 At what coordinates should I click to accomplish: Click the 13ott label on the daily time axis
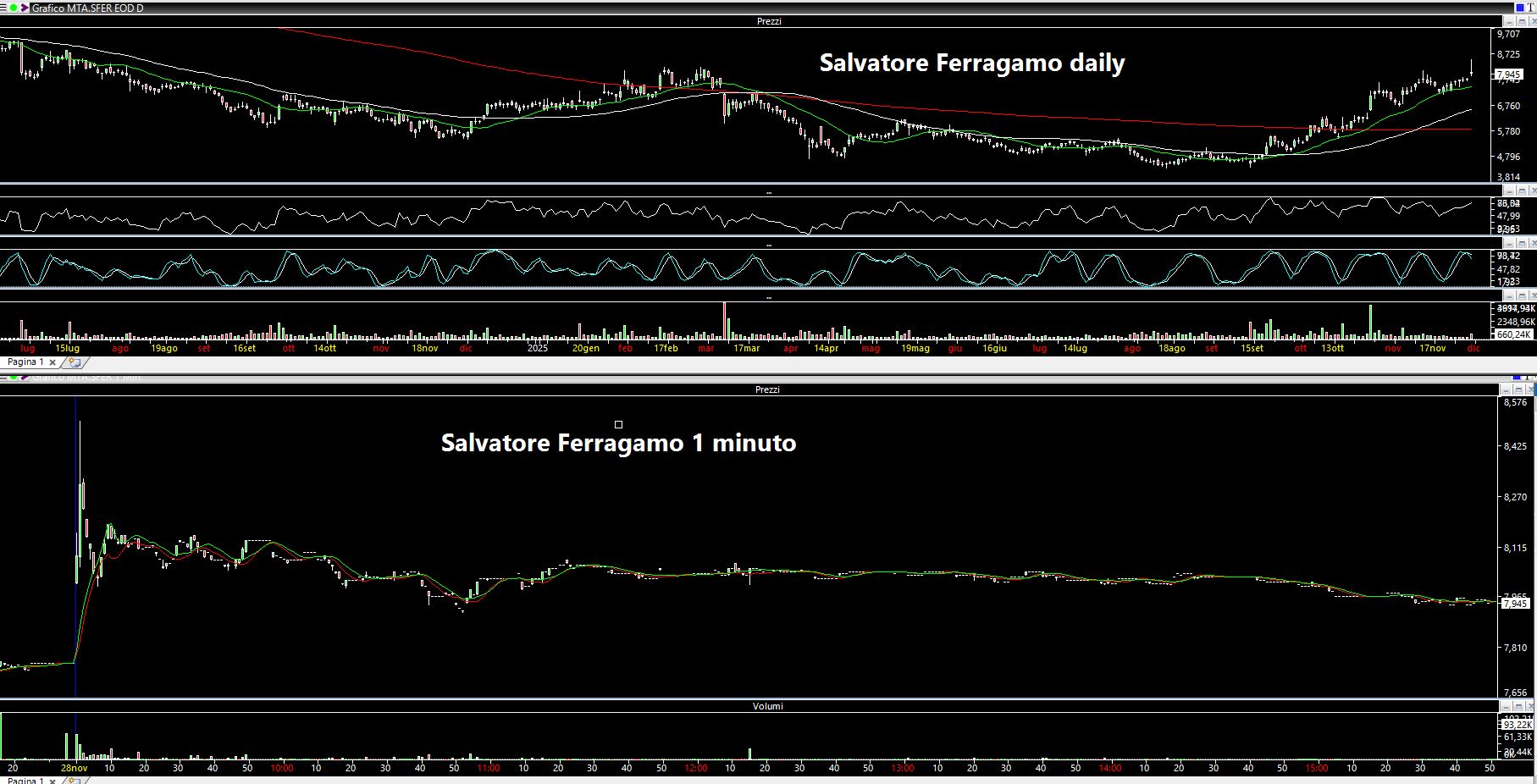pyautogui.click(x=1332, y=348)
